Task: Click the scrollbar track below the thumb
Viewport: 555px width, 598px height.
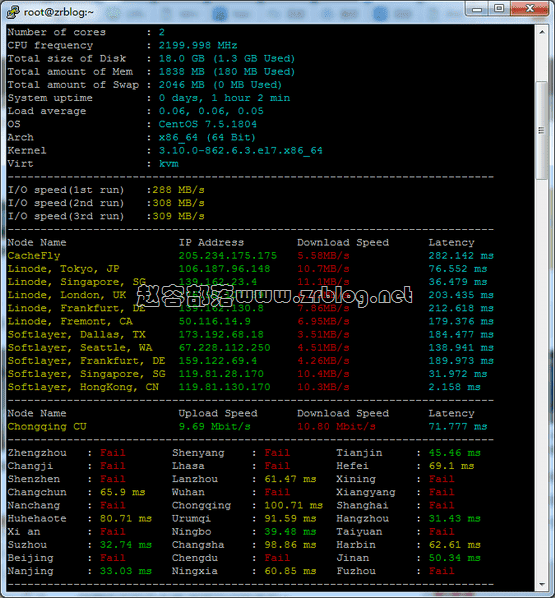Action: 542,378
